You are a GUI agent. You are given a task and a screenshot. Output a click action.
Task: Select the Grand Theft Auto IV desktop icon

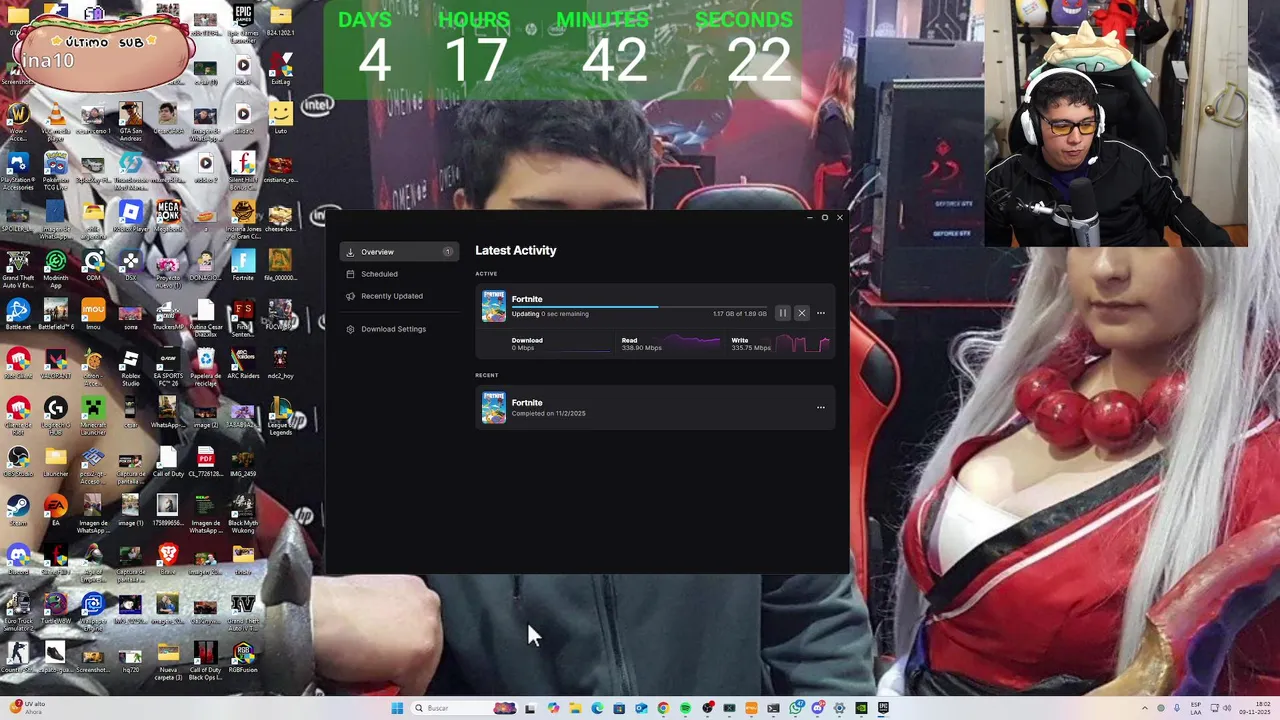point(243,610)
